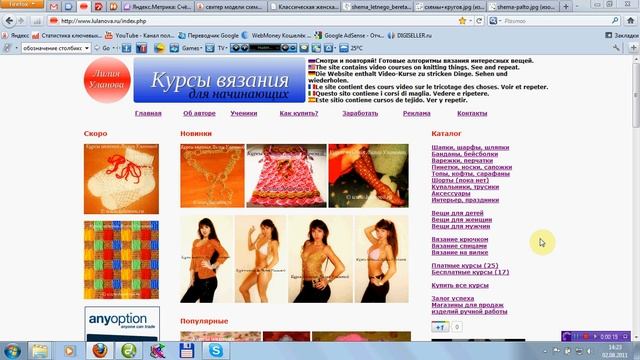
Task: Open the toolbar wrench settings icon
Action: coord(616,48)
